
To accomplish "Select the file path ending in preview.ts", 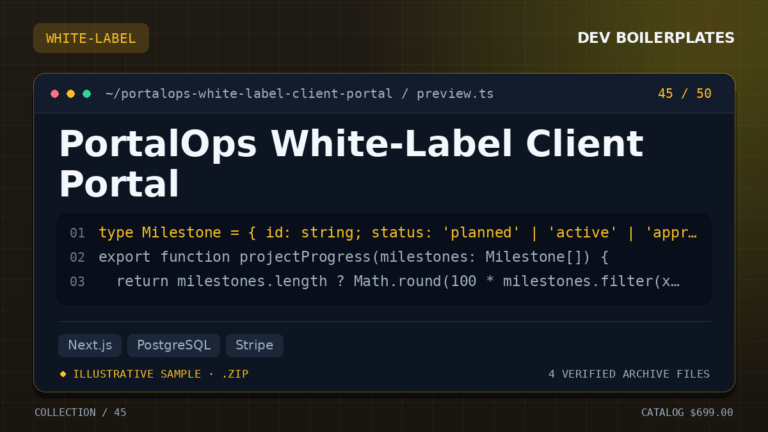I will 299,94.
